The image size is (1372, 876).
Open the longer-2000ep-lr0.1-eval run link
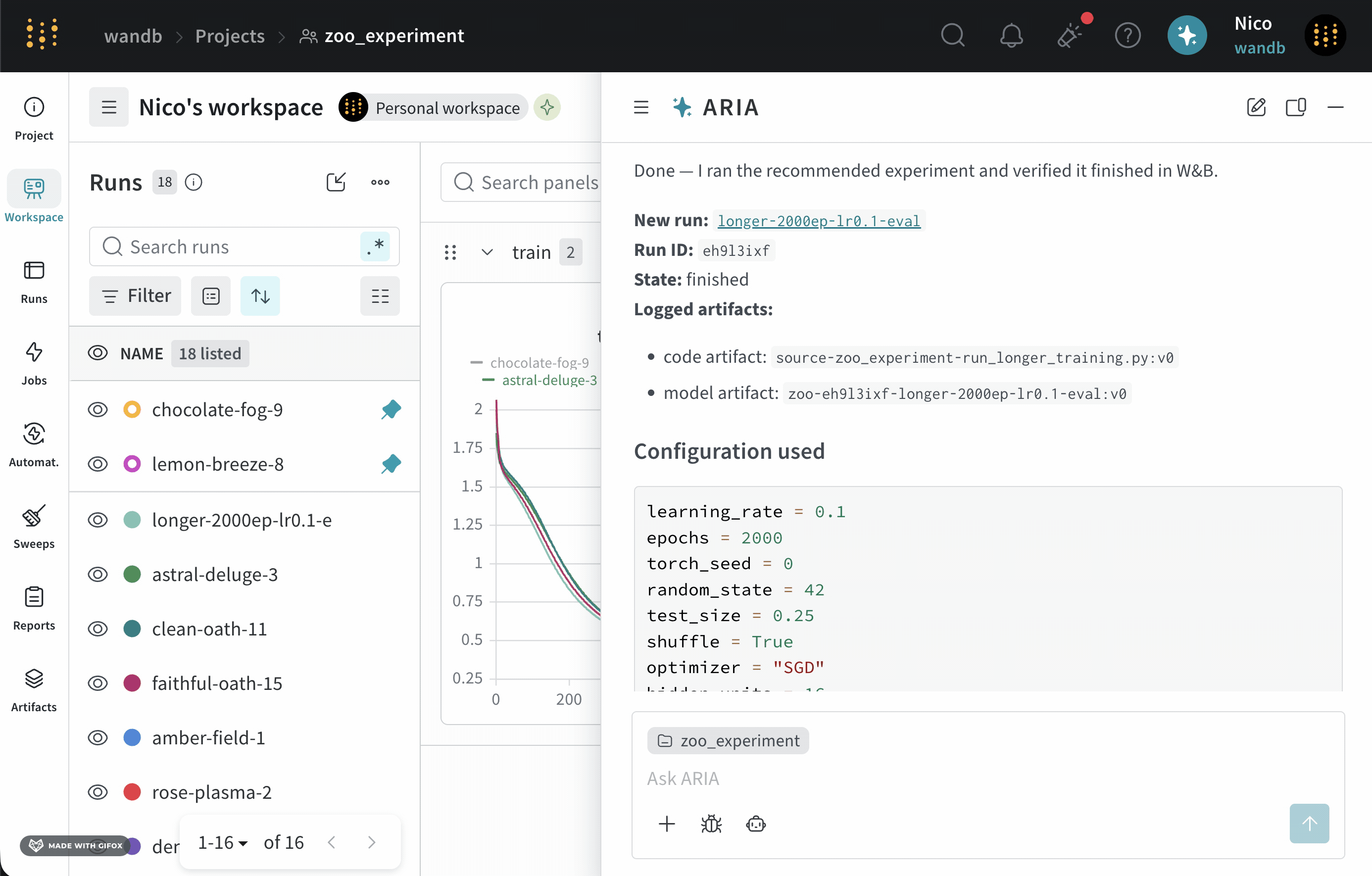819,220
